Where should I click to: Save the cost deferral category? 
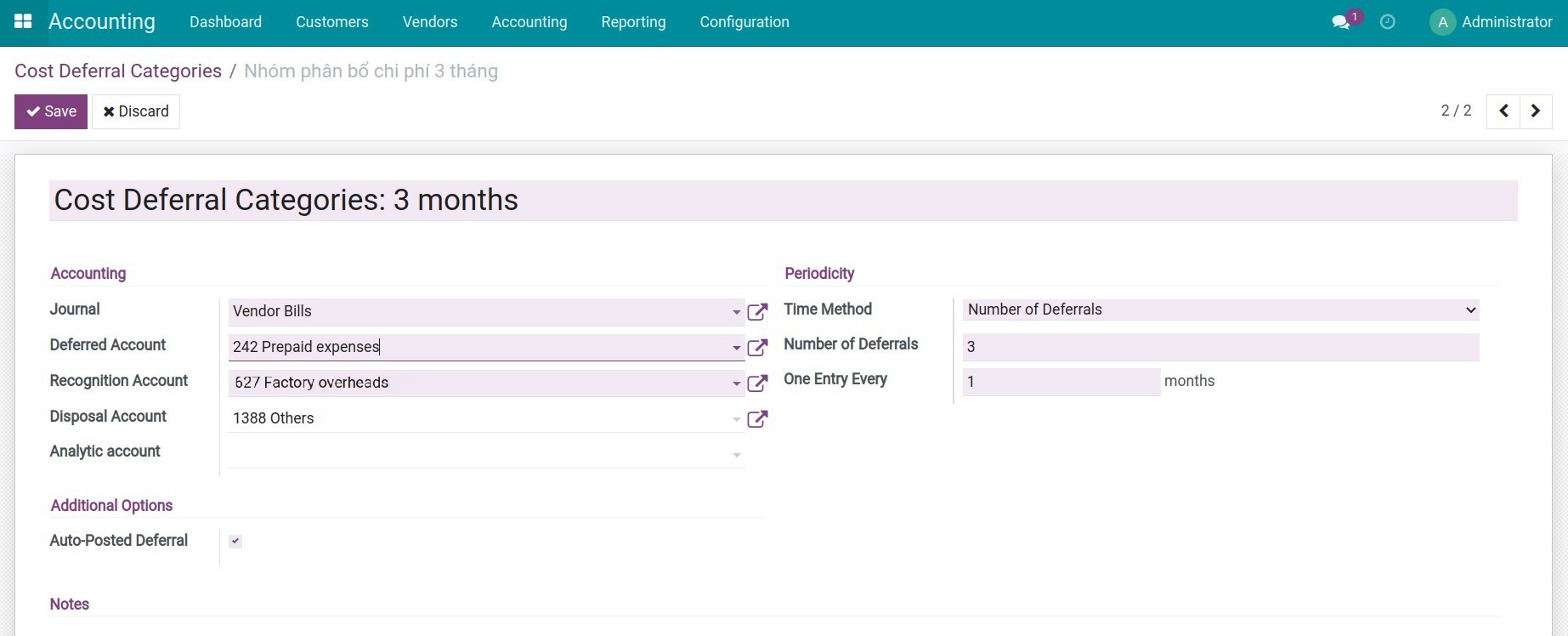(x=51, y=111)
